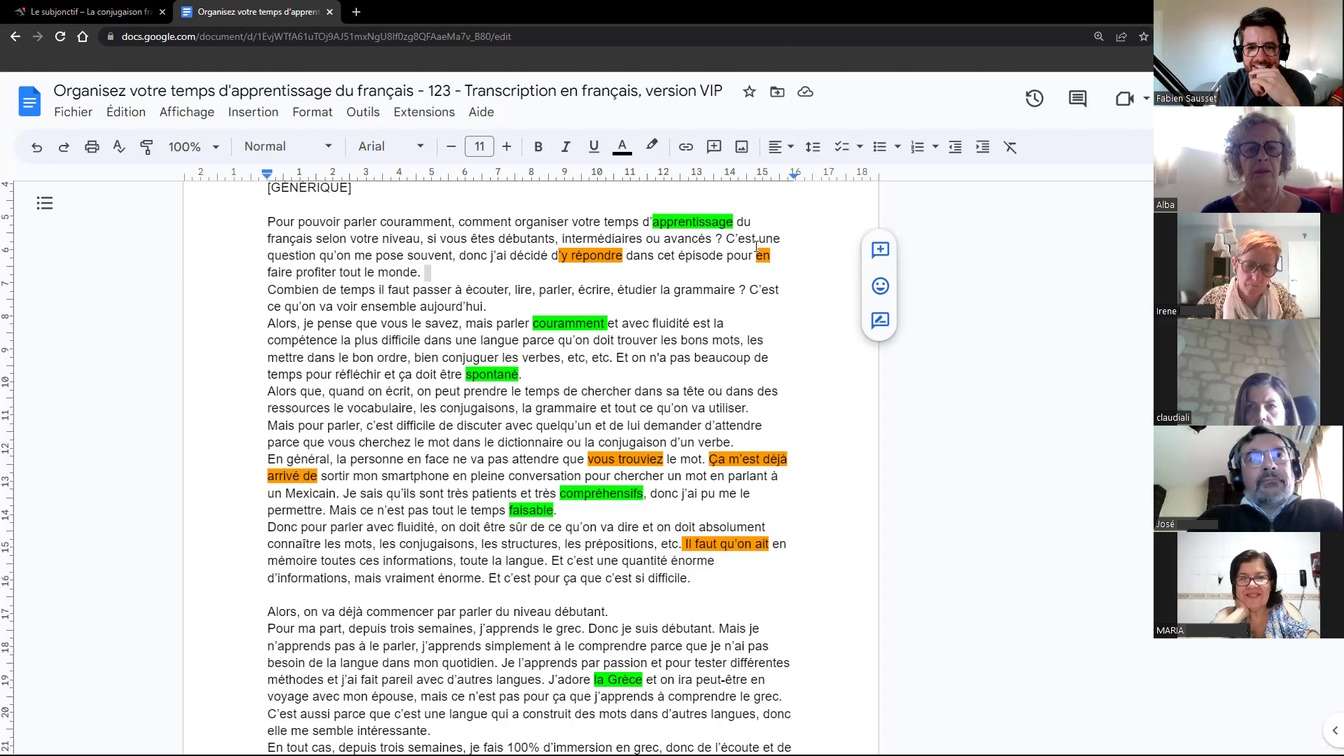Viewport: 1344px width, 756px height.
Task: Toggle italic formatting
Action: tap(565, 147)
